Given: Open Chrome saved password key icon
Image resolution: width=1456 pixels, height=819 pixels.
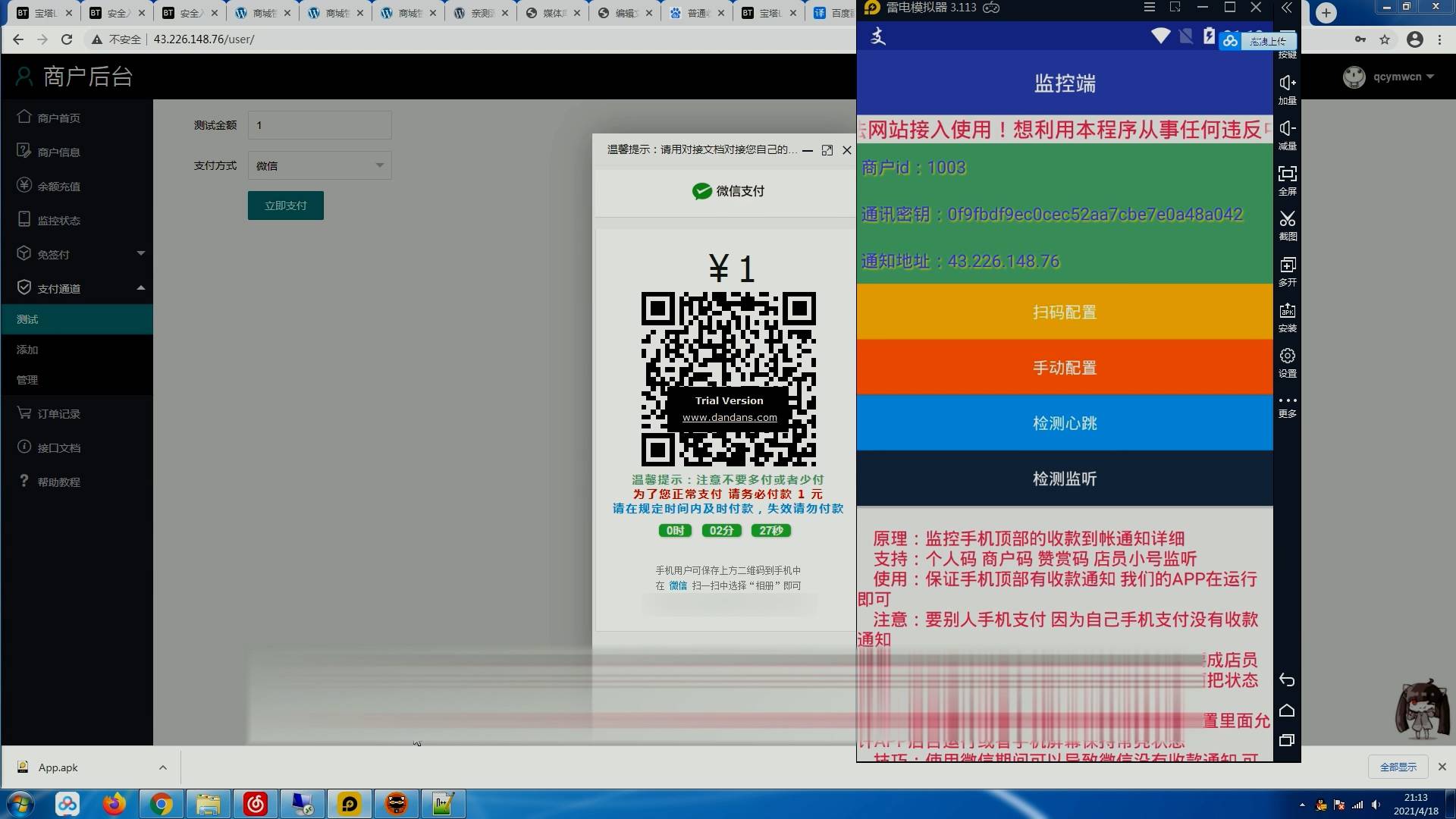Looking at the screenshot, I should (x=1360, y=39).
